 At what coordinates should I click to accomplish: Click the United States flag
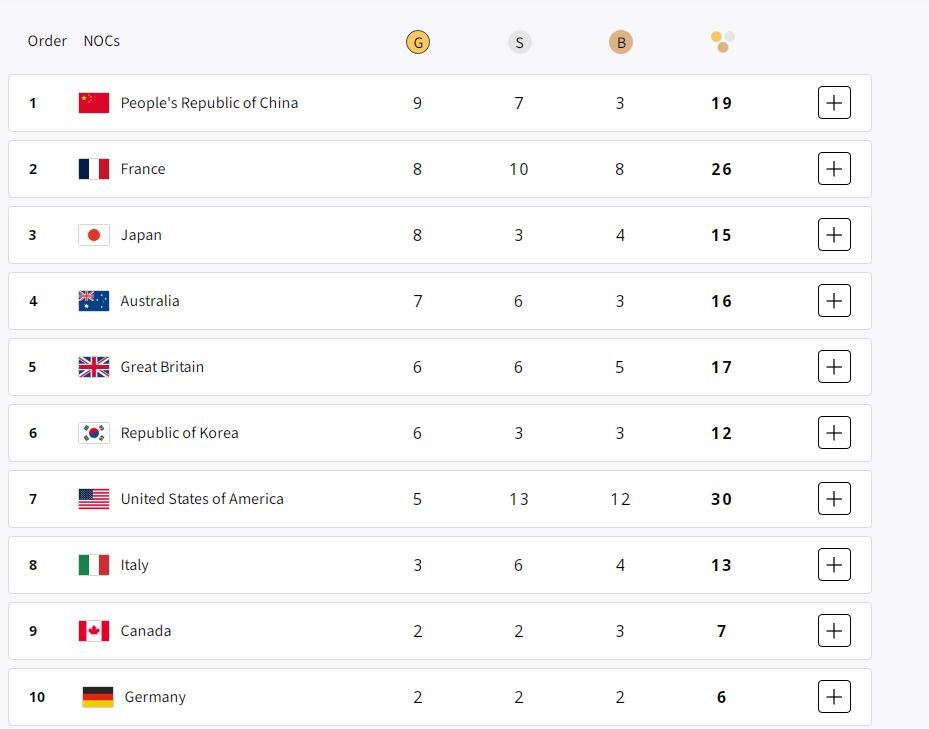(x=93, y=498)
